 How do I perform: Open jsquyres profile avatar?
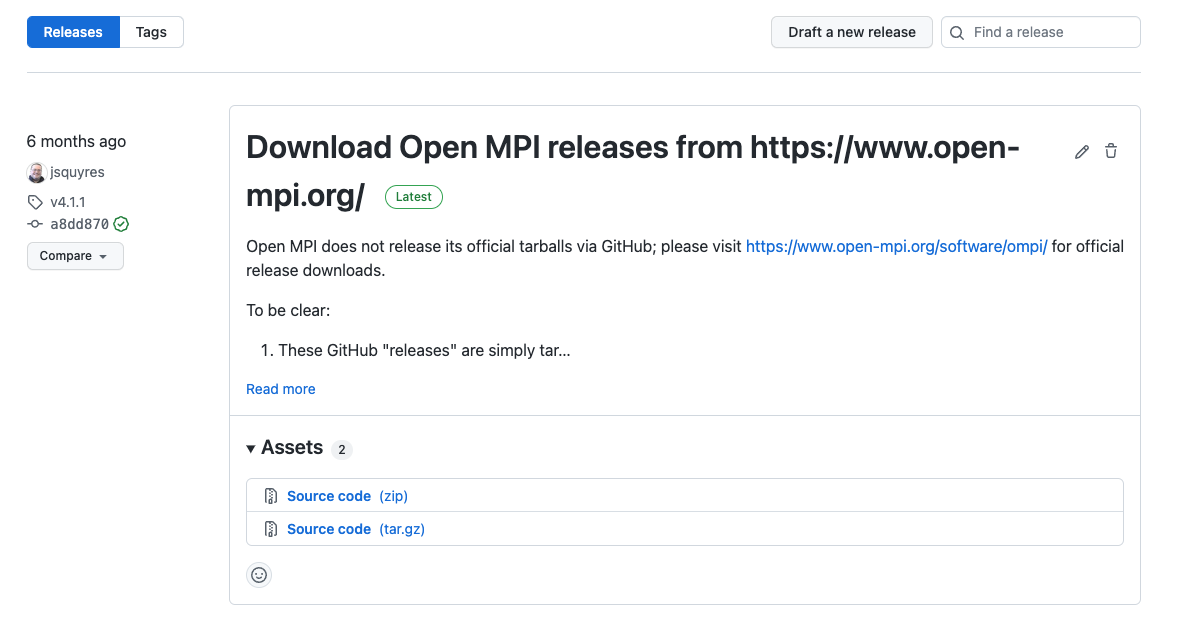pyautogui.click(x=36, y=172)
